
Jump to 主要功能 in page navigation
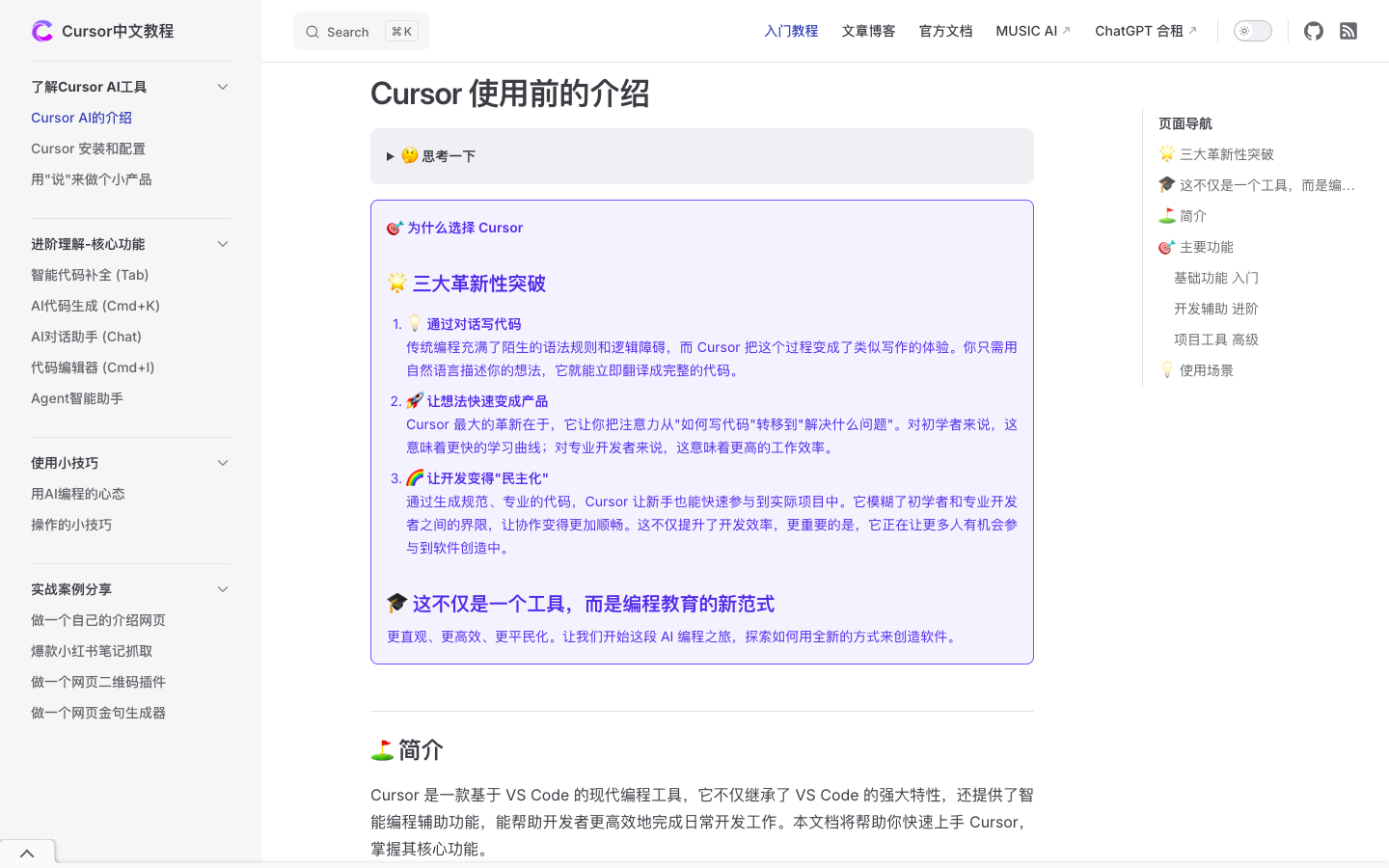click(x=1196, y=247)
